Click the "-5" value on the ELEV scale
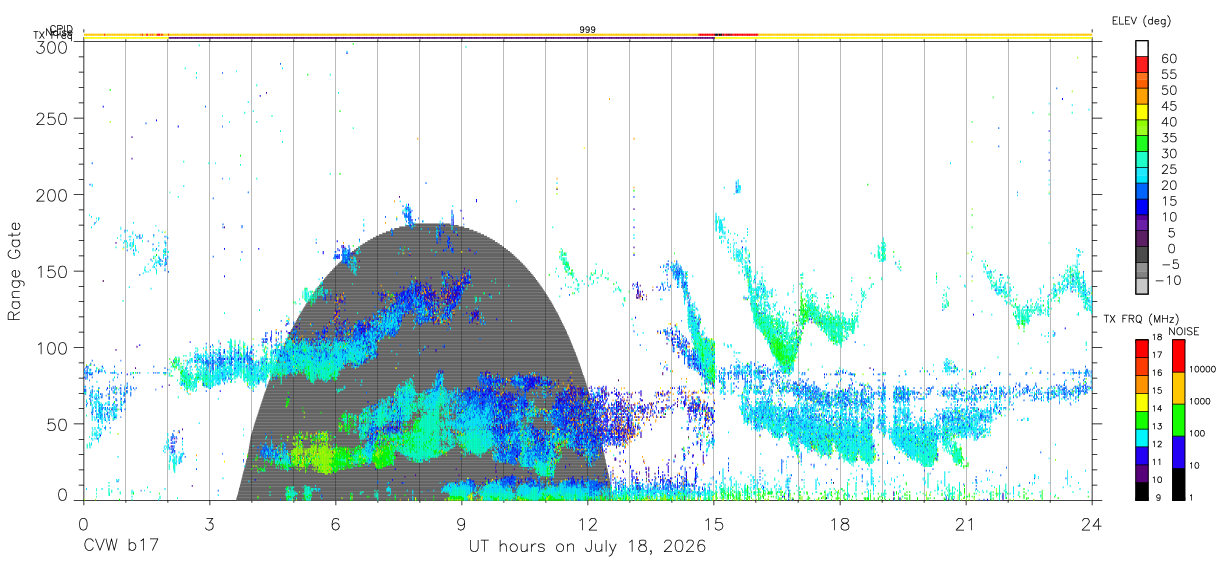Image resolution: width=1228 pixels, height=567 pixels. point(1169,265)
